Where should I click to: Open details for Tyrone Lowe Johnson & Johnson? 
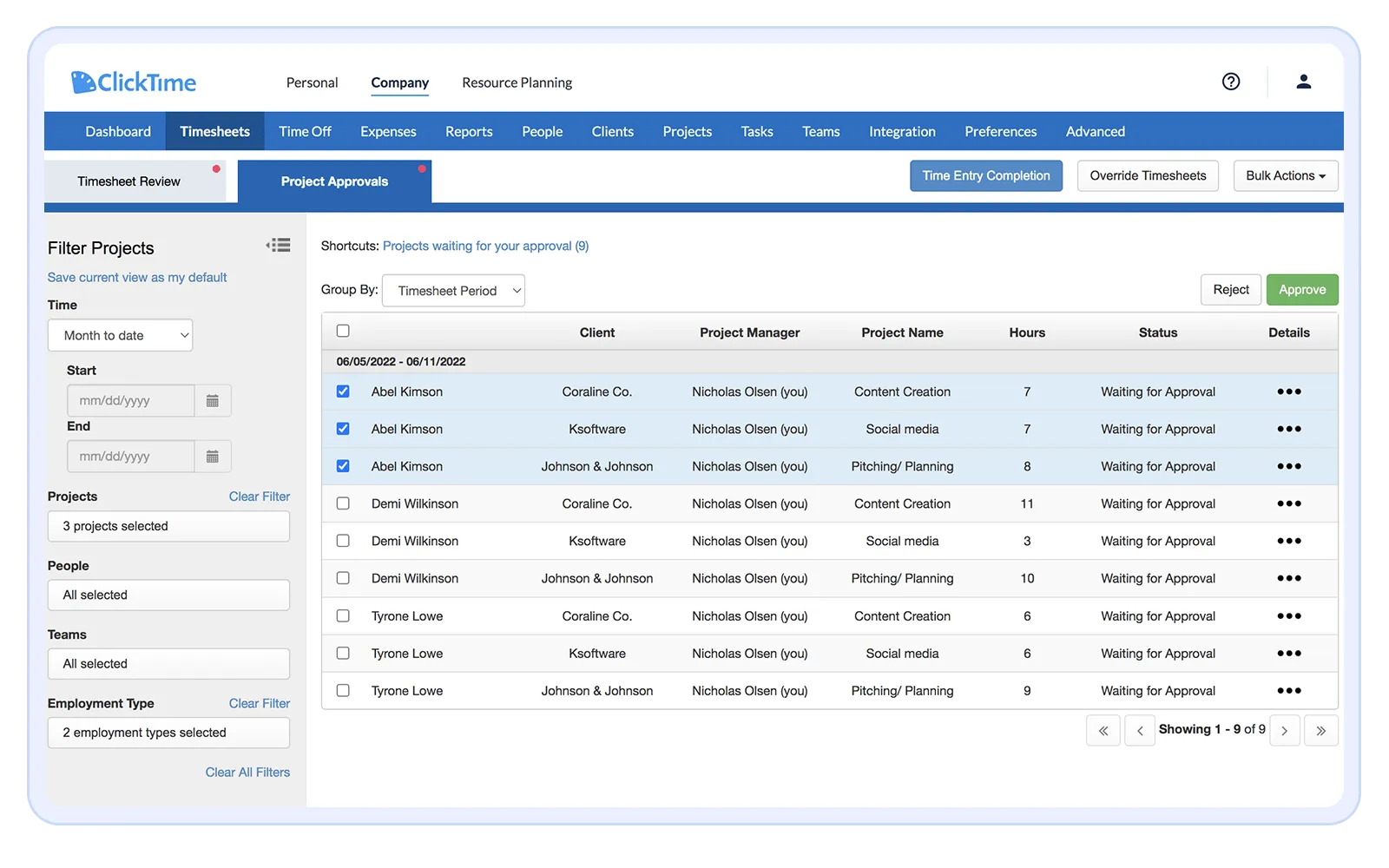[x=1289, y=691]
